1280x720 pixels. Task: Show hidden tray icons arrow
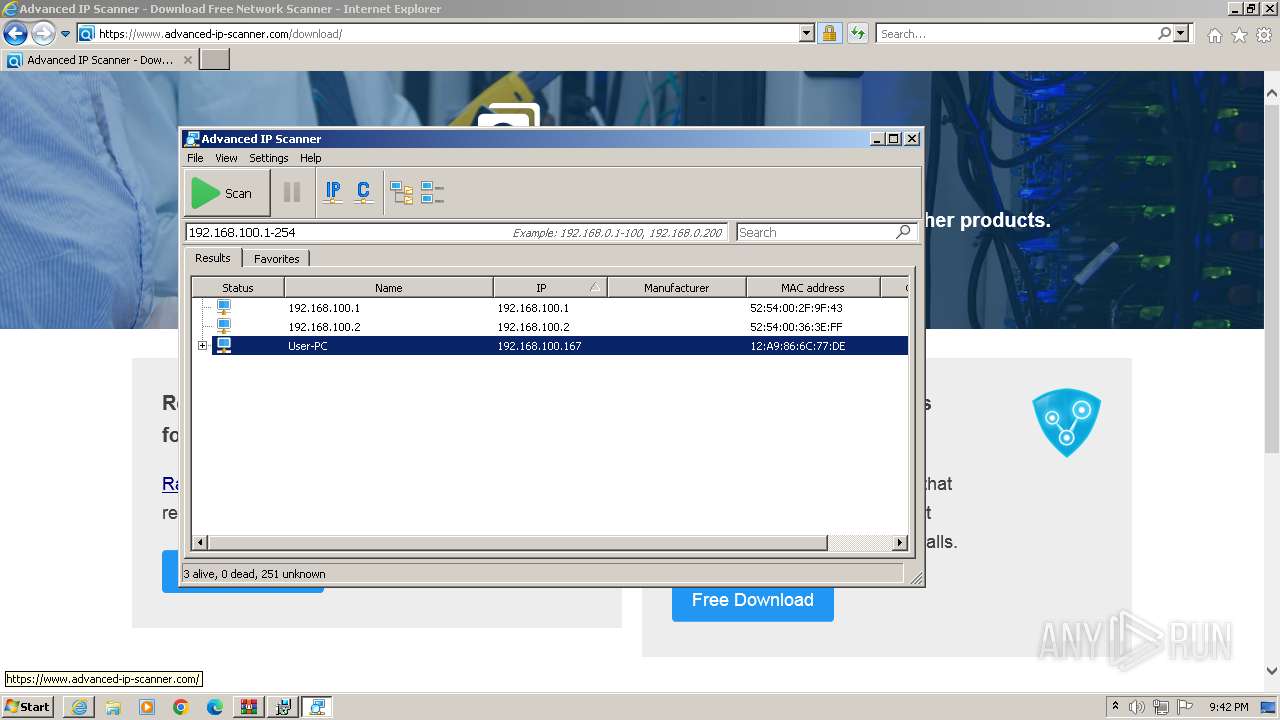pos(1115,707)
